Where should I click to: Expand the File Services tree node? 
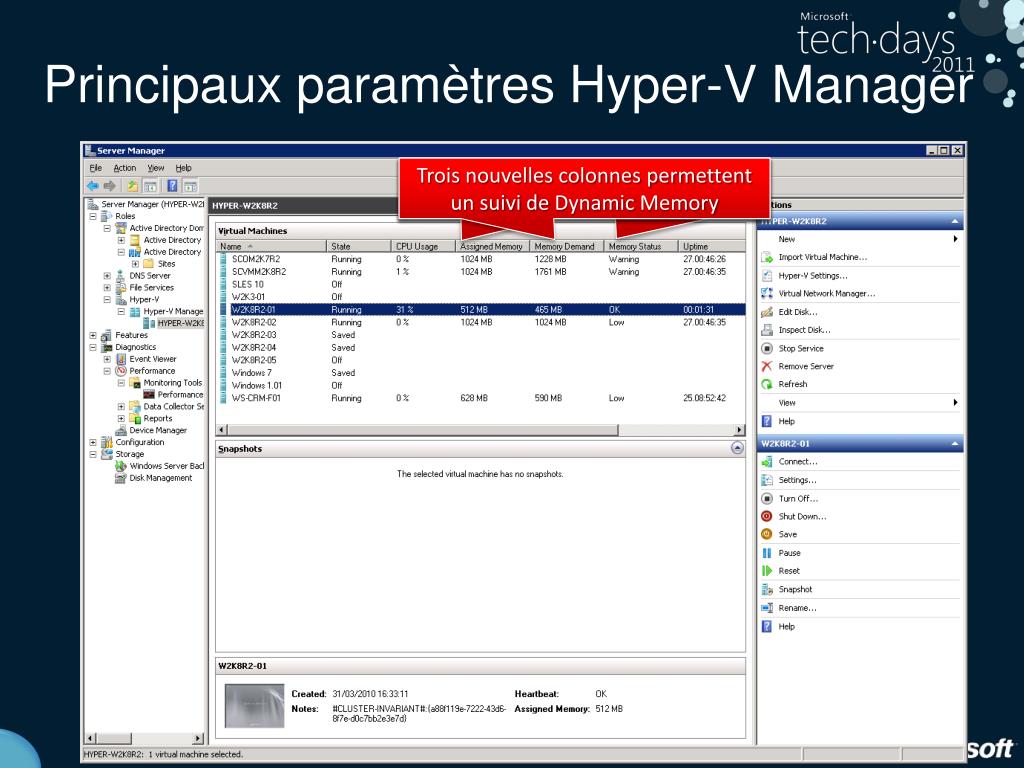click(x=107, y=287)
